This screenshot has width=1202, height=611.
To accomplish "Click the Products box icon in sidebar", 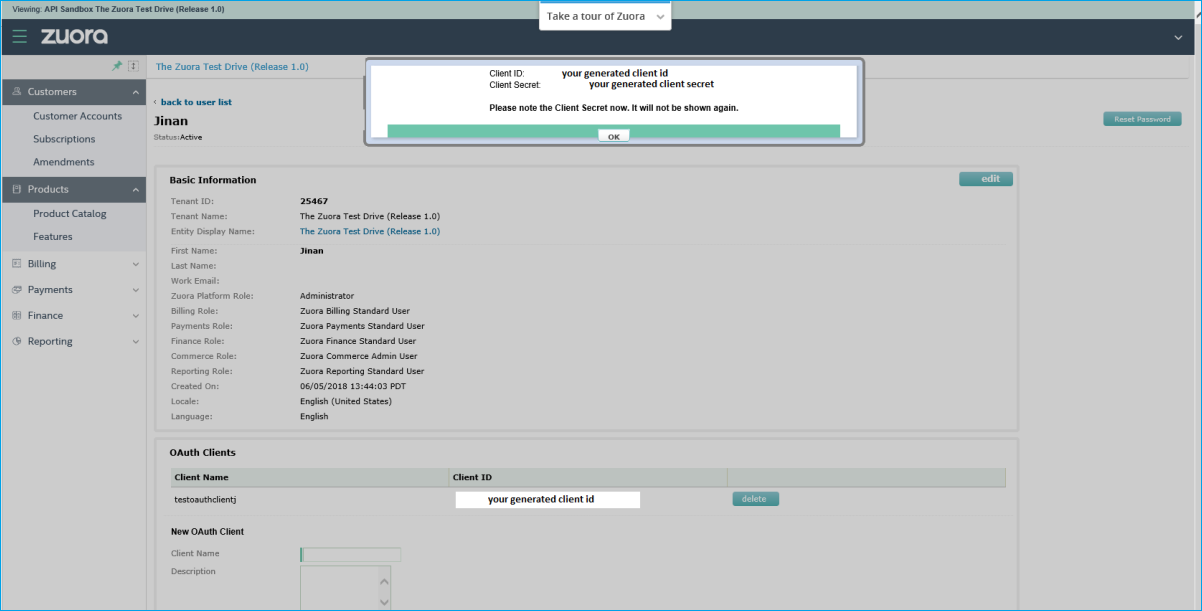I will coord(17,189).
